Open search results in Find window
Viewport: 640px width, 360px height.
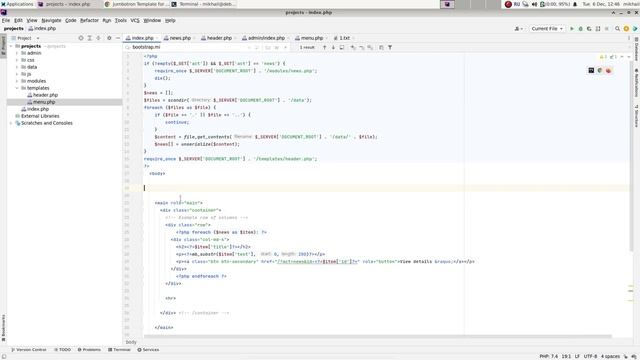[342, 47]
